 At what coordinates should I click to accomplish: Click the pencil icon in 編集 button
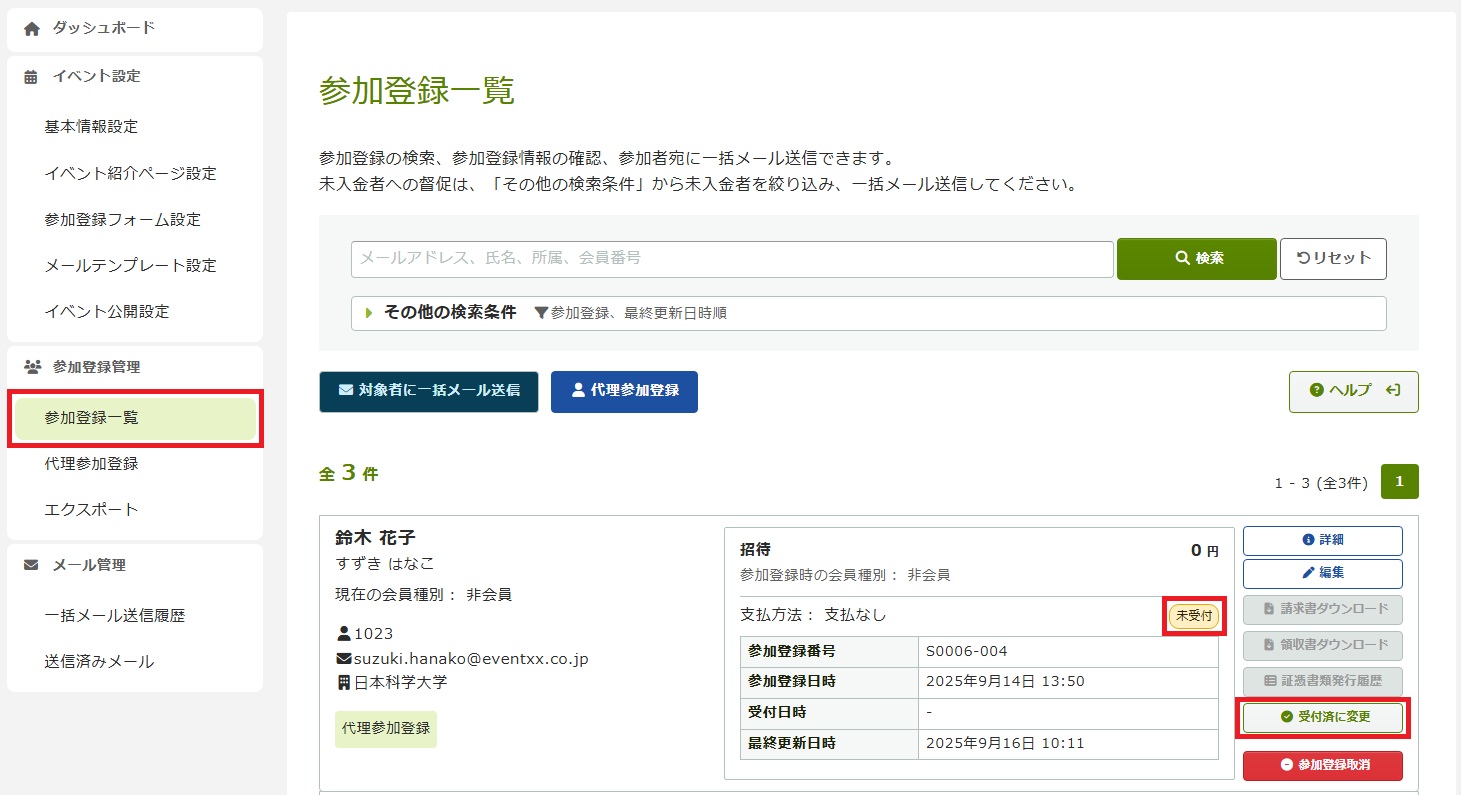pyautogui.click(x=1308, y=573)
